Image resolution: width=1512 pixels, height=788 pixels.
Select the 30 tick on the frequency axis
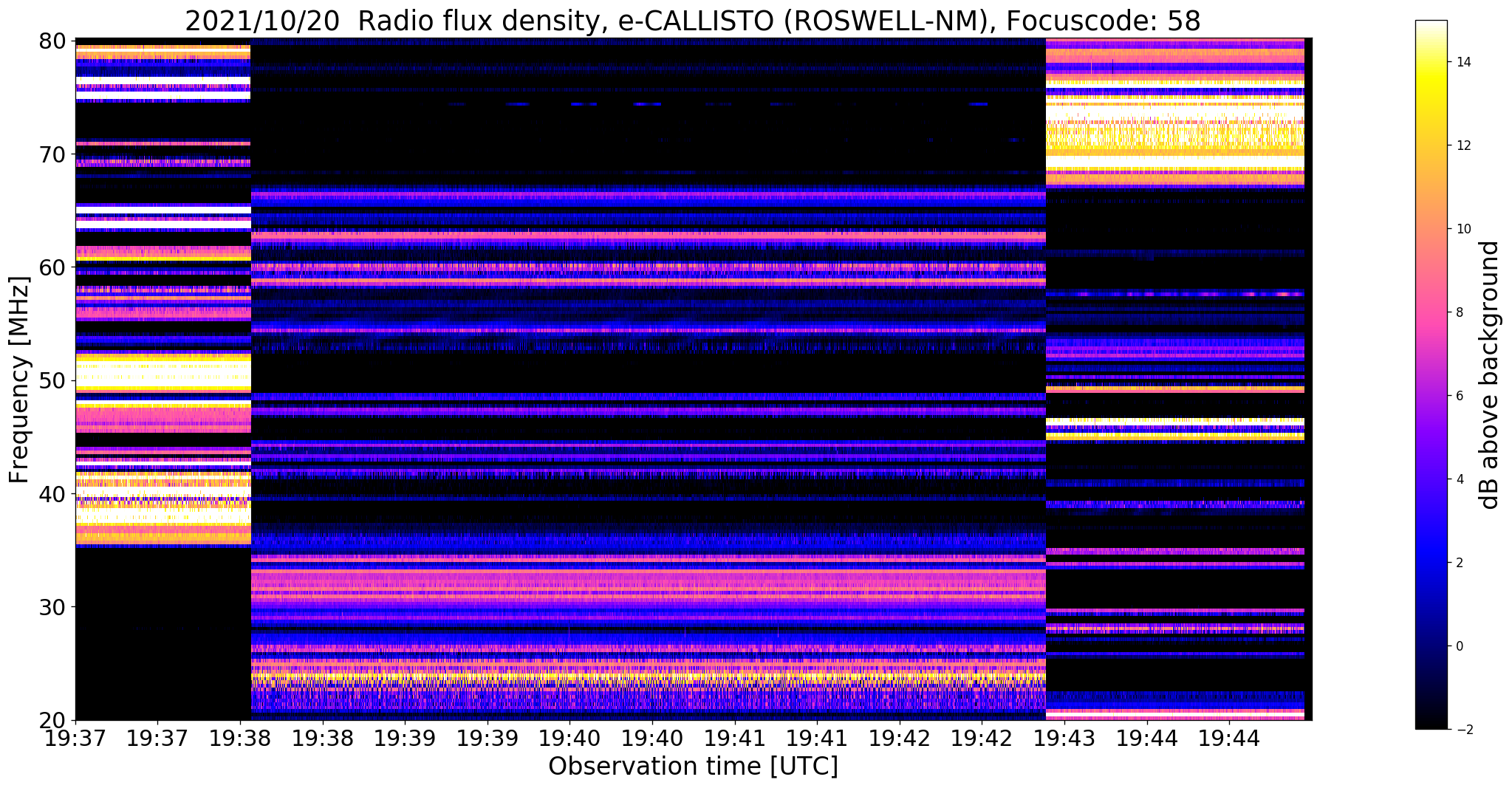click(52, 607)
